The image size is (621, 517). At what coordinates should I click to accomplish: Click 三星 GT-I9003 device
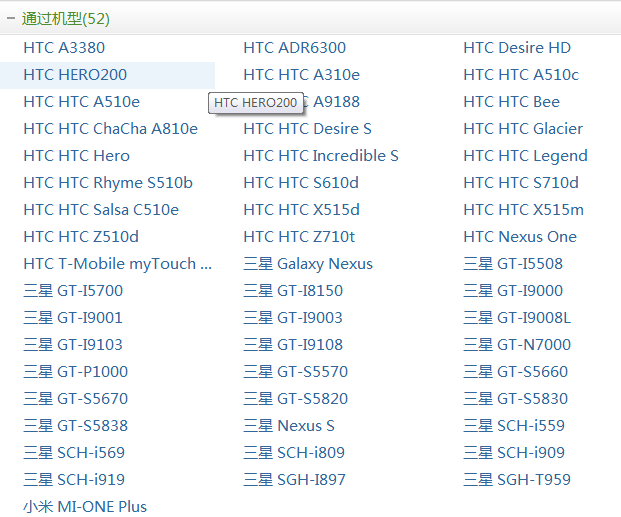[x=293, y=317]
